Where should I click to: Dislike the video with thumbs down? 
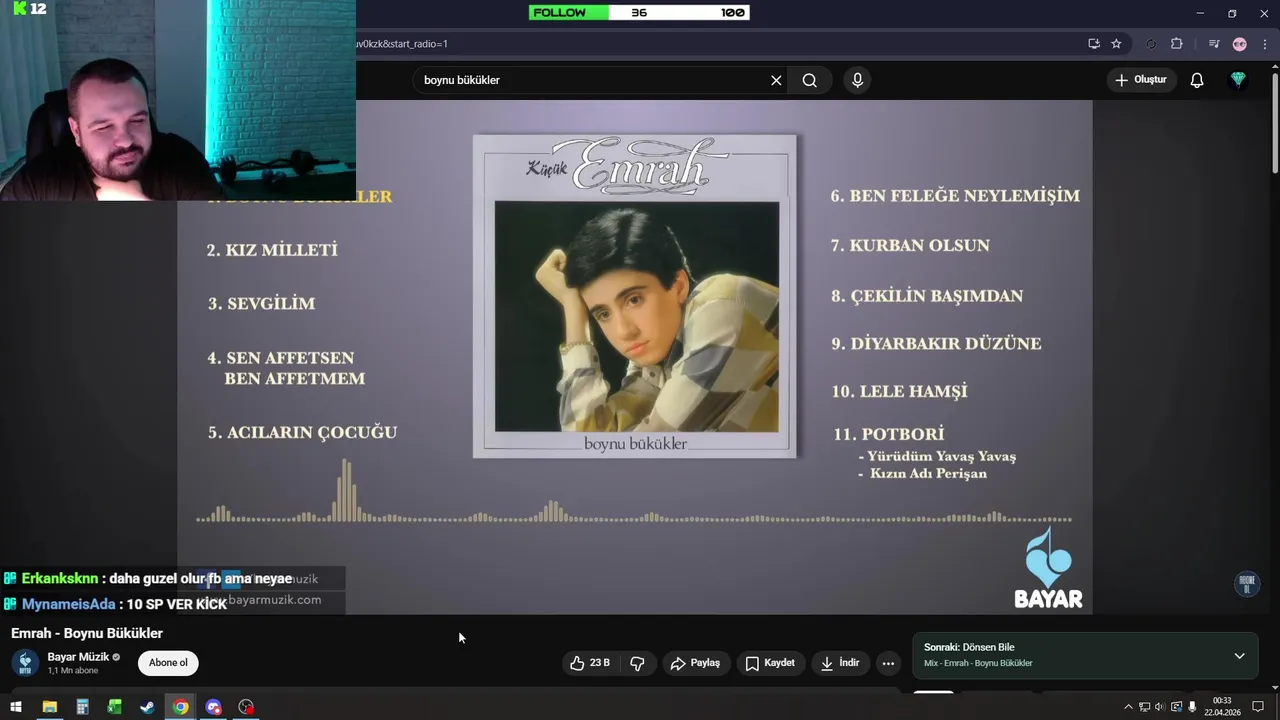tap(637, 663)
